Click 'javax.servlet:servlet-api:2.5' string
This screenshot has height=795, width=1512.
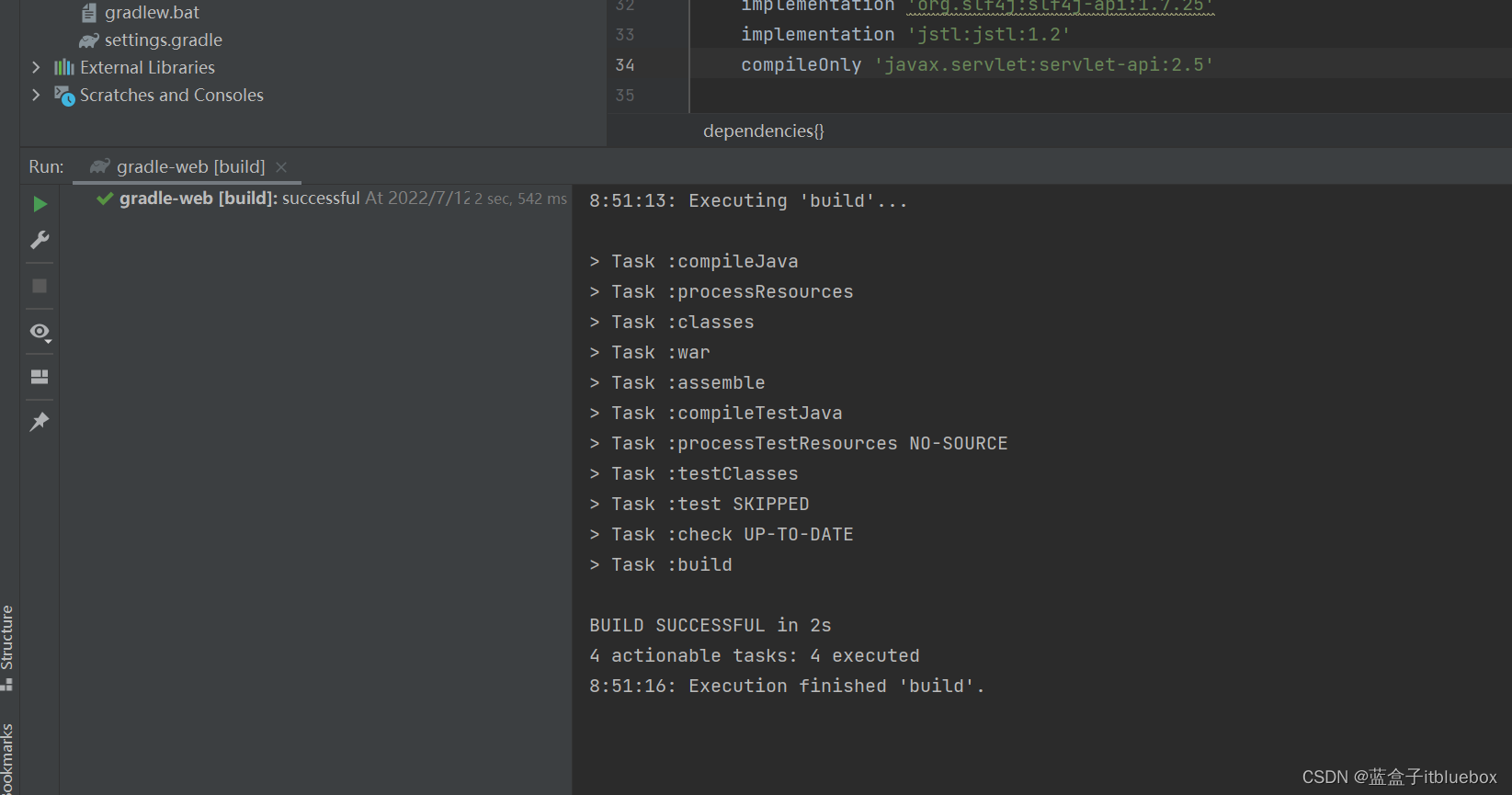(1044, 65)
